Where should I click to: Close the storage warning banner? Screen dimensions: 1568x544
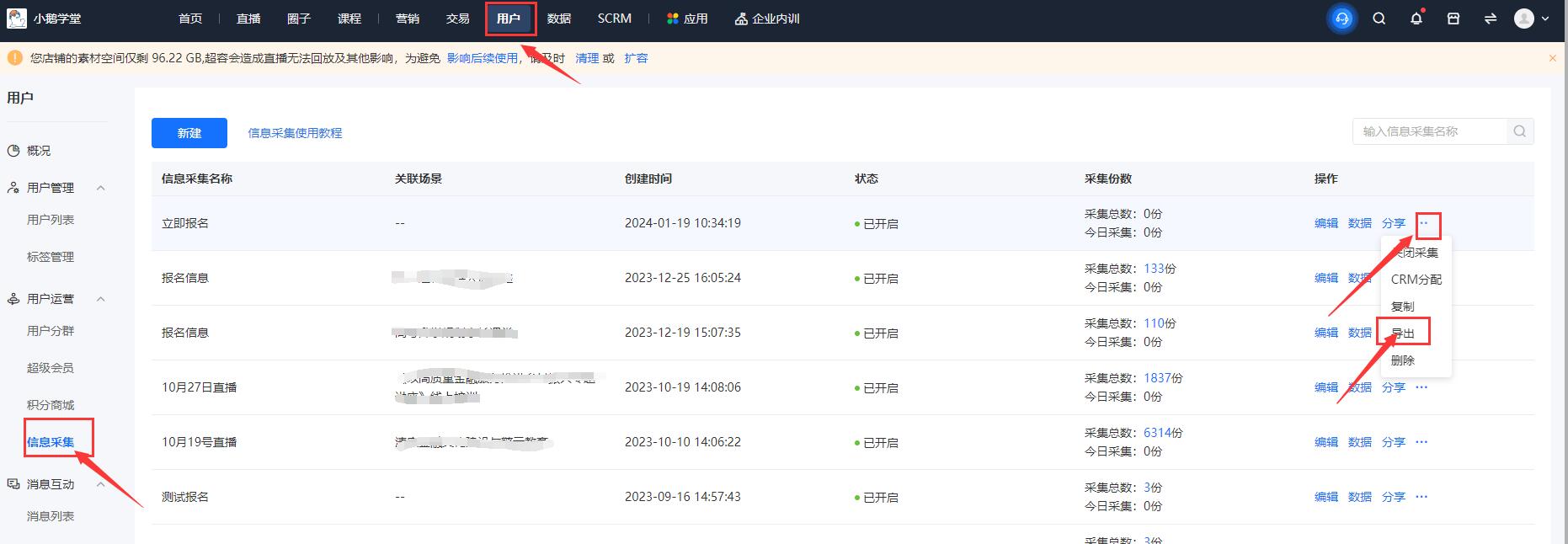pos(1553,58)
